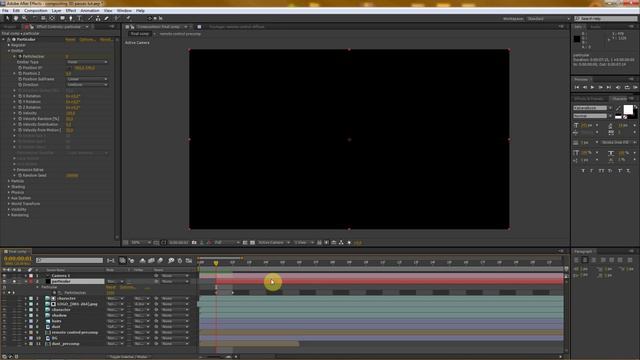Toggle the Particles/sec stopwatch
The width and height of the screenshot is (640, 360).
[20, 56]
